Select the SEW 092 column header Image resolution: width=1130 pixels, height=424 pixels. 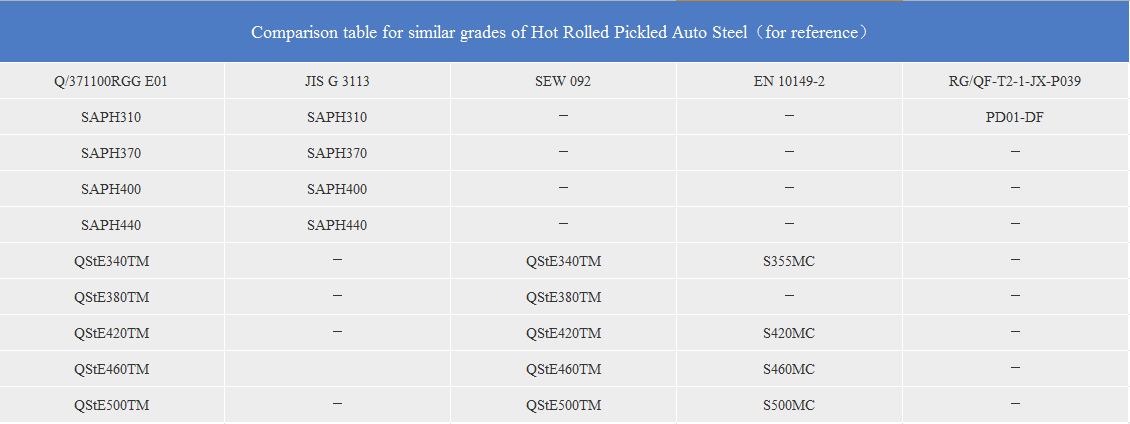[563, 81]
